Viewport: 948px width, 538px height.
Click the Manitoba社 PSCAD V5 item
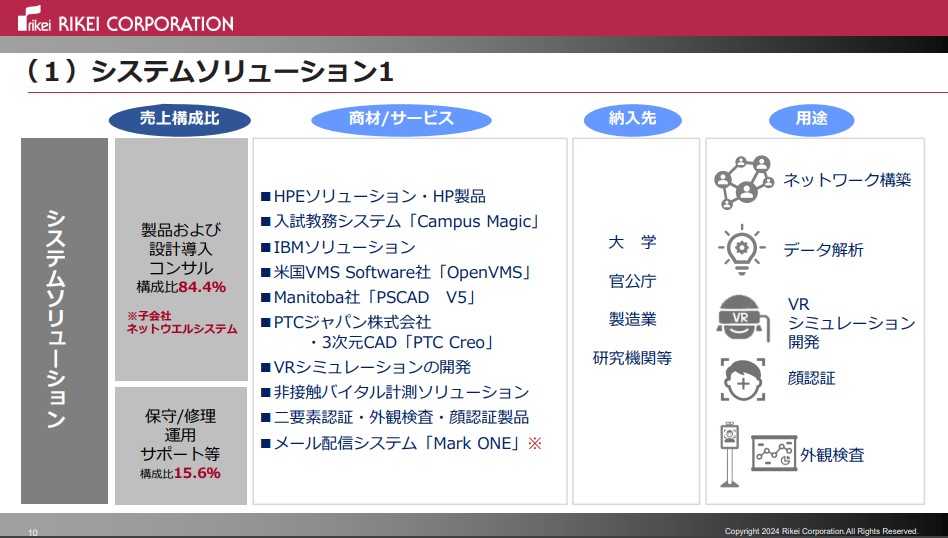370,298
